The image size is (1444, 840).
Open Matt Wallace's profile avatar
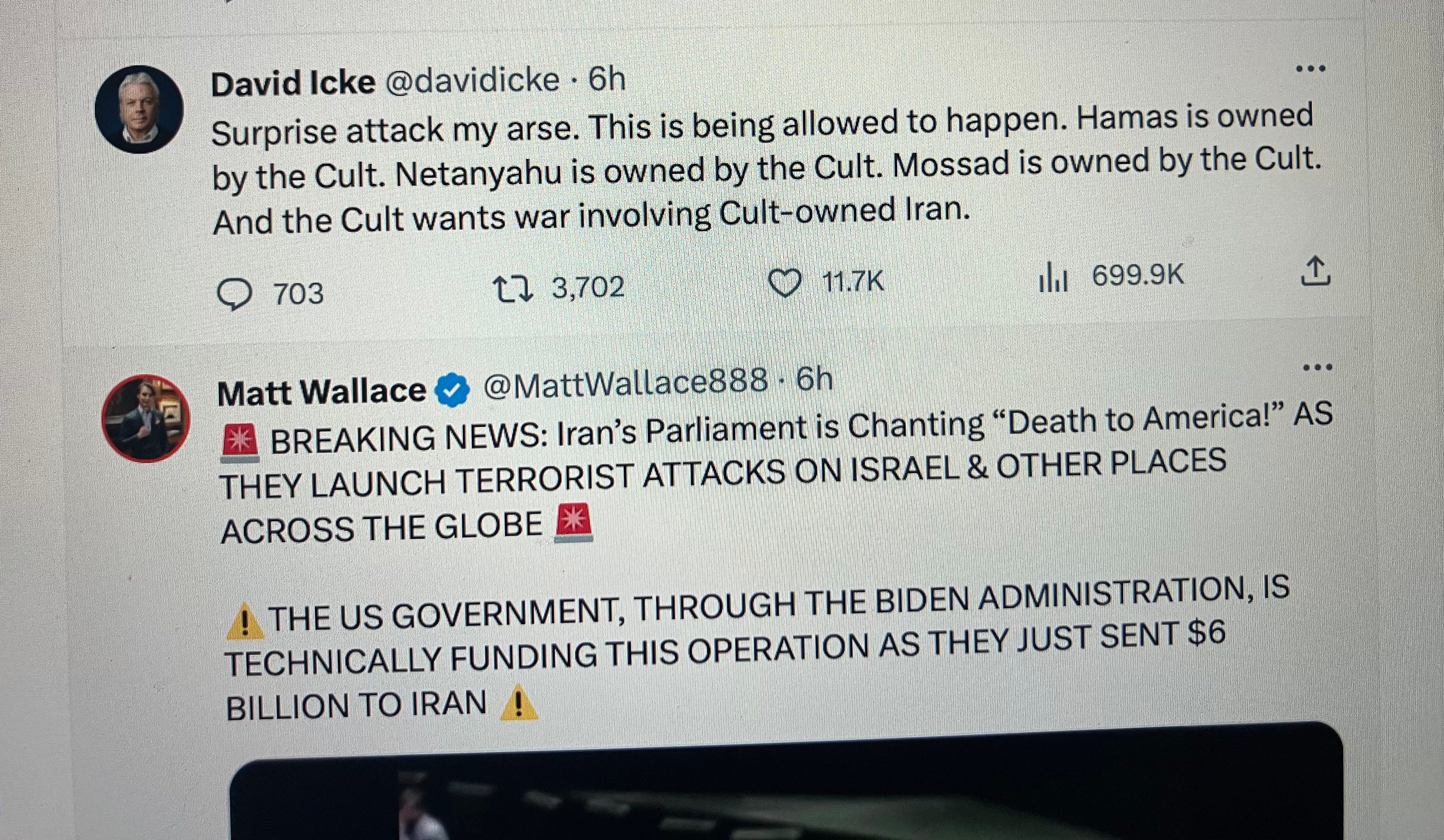[146, 418]
